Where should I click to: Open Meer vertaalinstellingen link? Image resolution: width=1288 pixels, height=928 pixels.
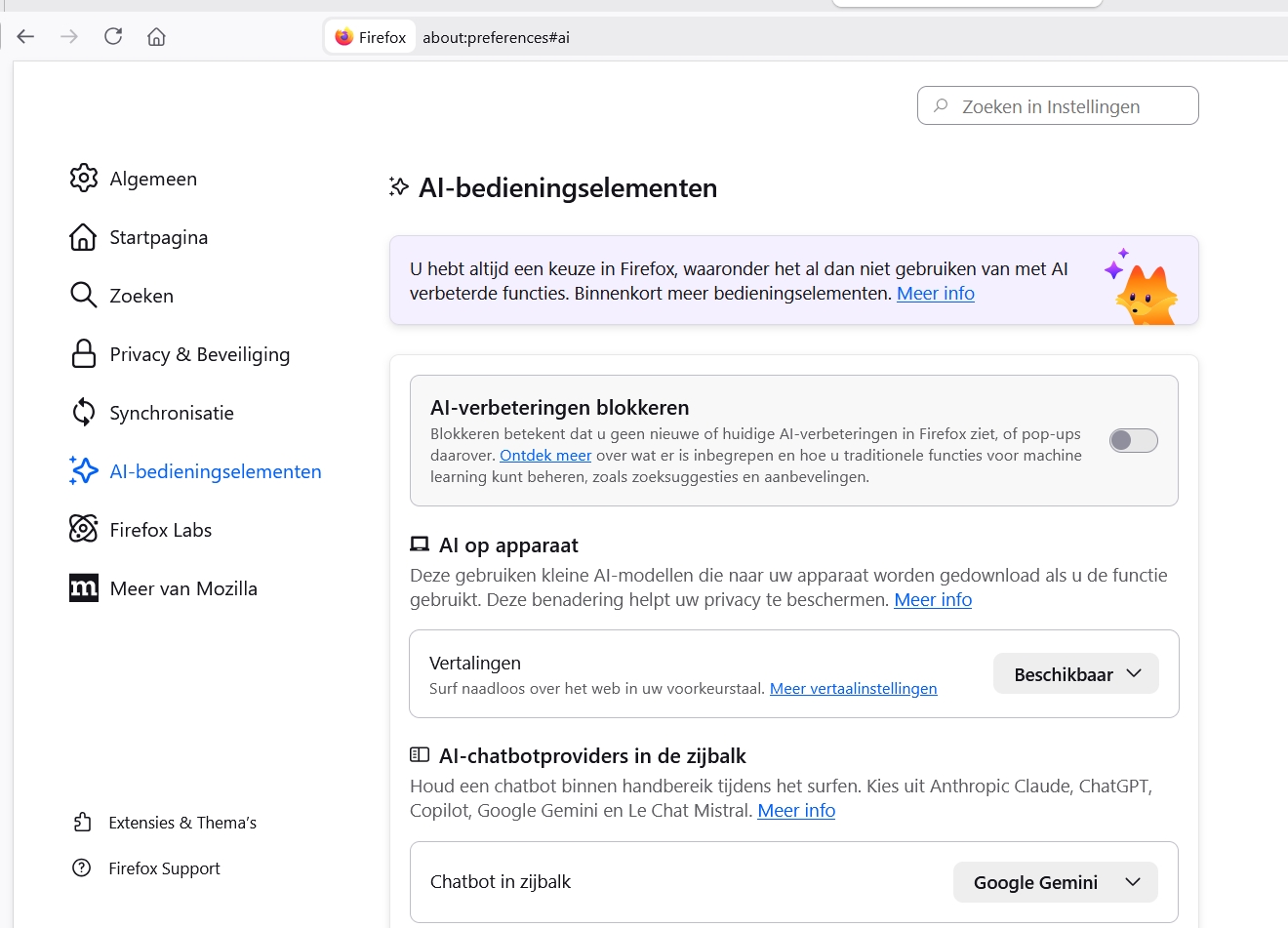tap(853, 688)
